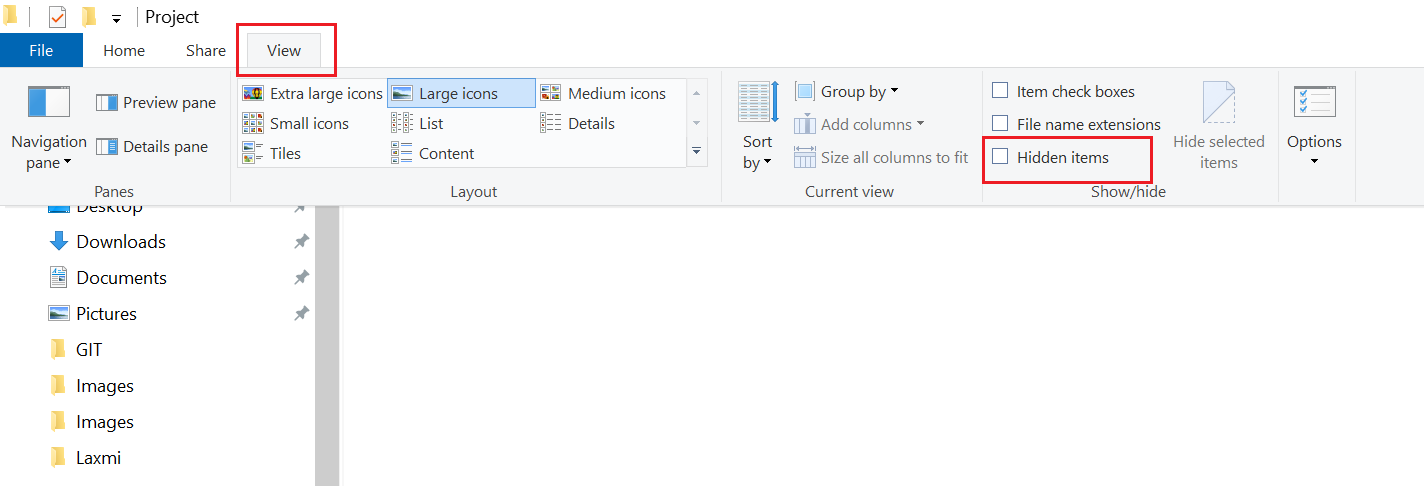Enable the Hidden items checkbox
The width and height of the screenshot is (1424, 486).
1000,157
